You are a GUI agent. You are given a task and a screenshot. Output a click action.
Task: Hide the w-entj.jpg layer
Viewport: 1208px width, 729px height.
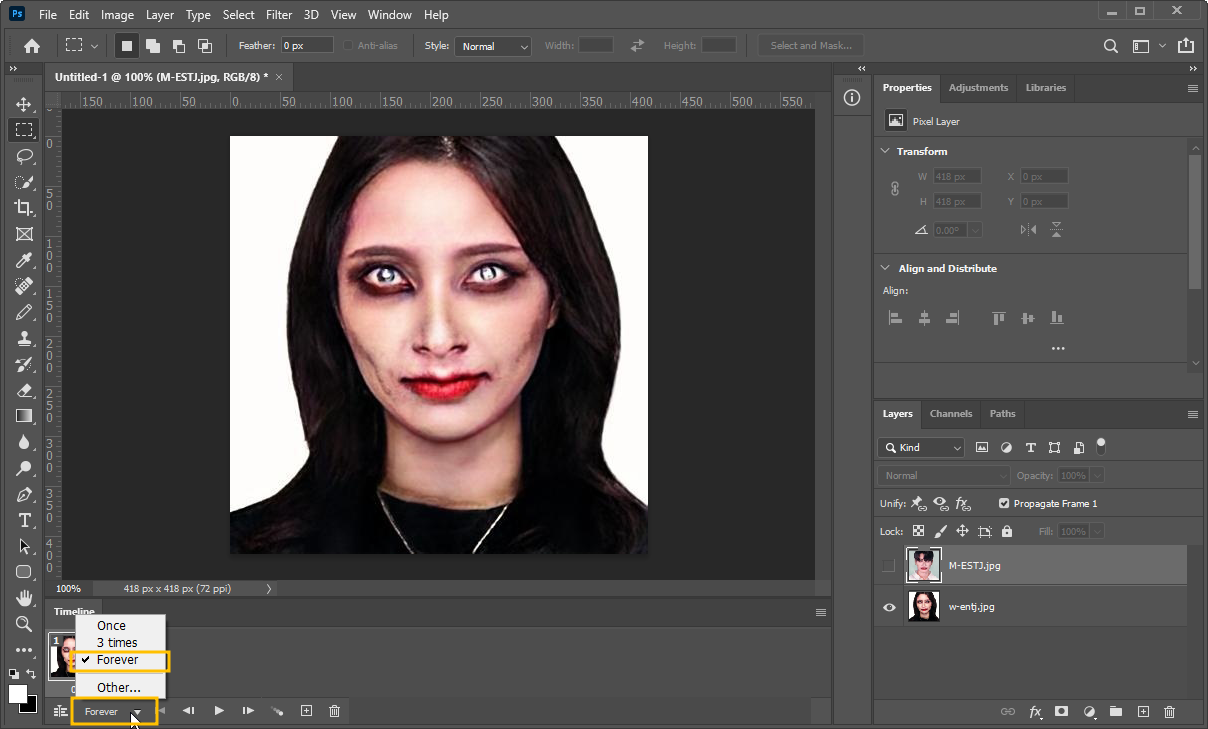889,607
